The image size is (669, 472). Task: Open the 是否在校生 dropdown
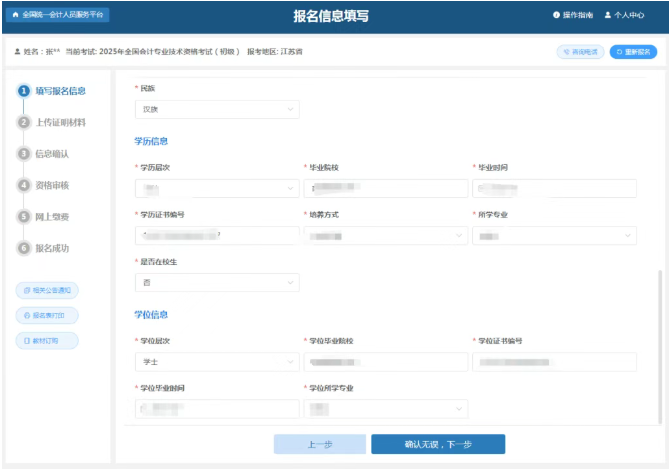pos(216,283)
